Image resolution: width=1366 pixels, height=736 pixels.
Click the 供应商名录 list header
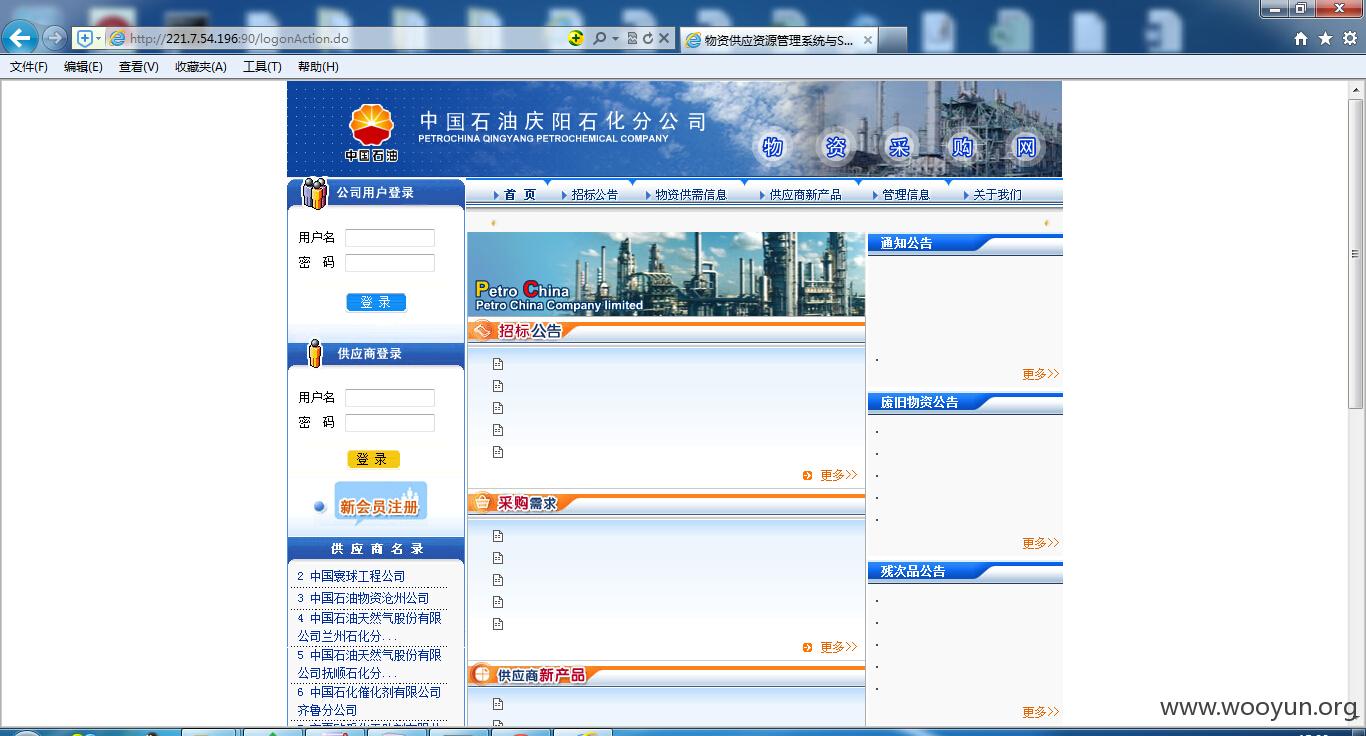pyautogui.click(x=376, y=549)
